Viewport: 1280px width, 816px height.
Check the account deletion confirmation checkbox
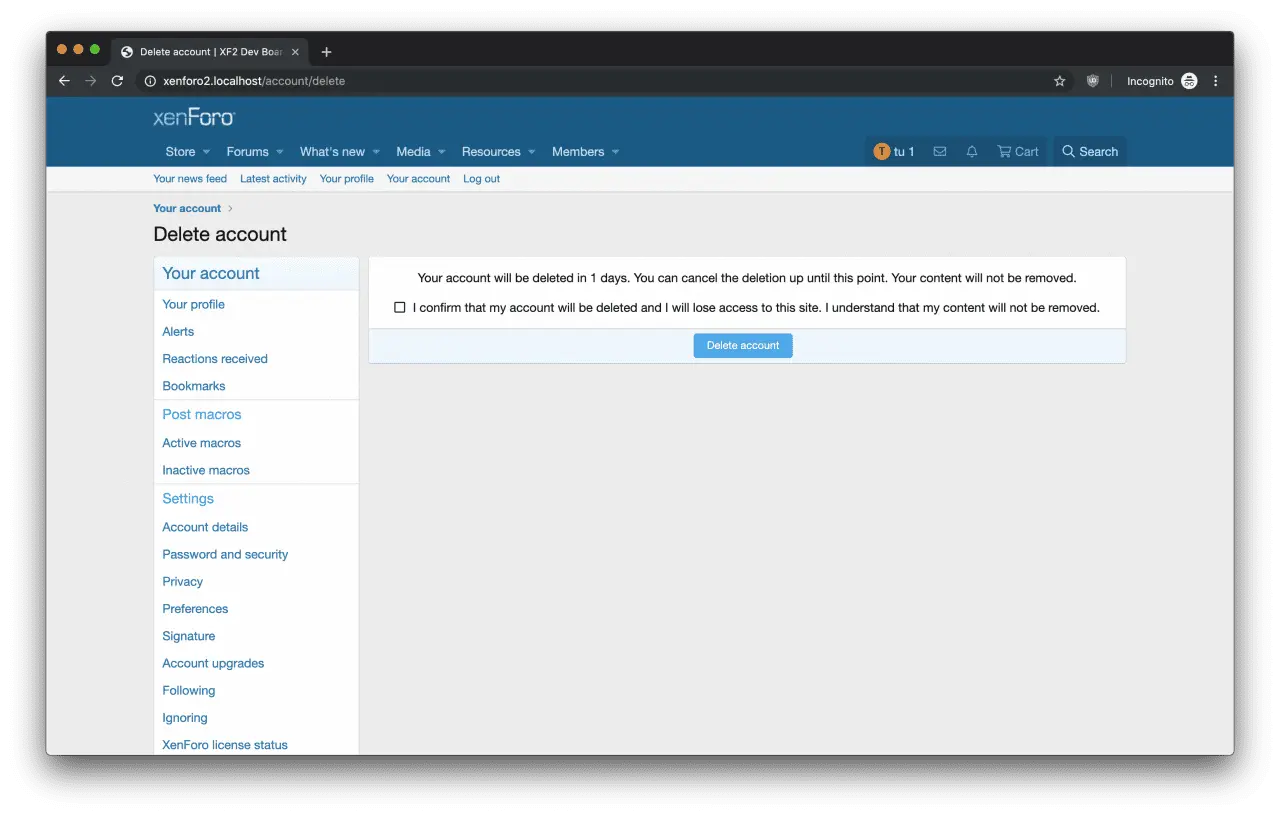point(400,308)
